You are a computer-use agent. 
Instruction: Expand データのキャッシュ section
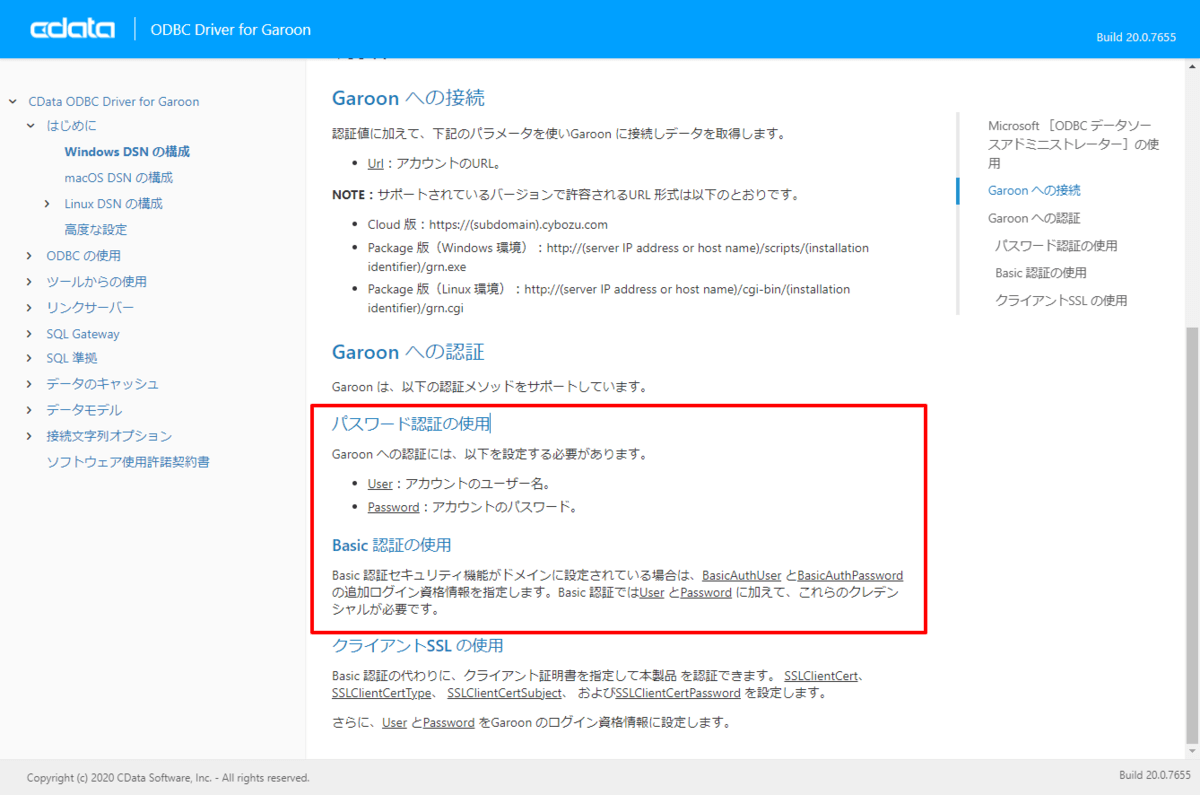(31, 384)
